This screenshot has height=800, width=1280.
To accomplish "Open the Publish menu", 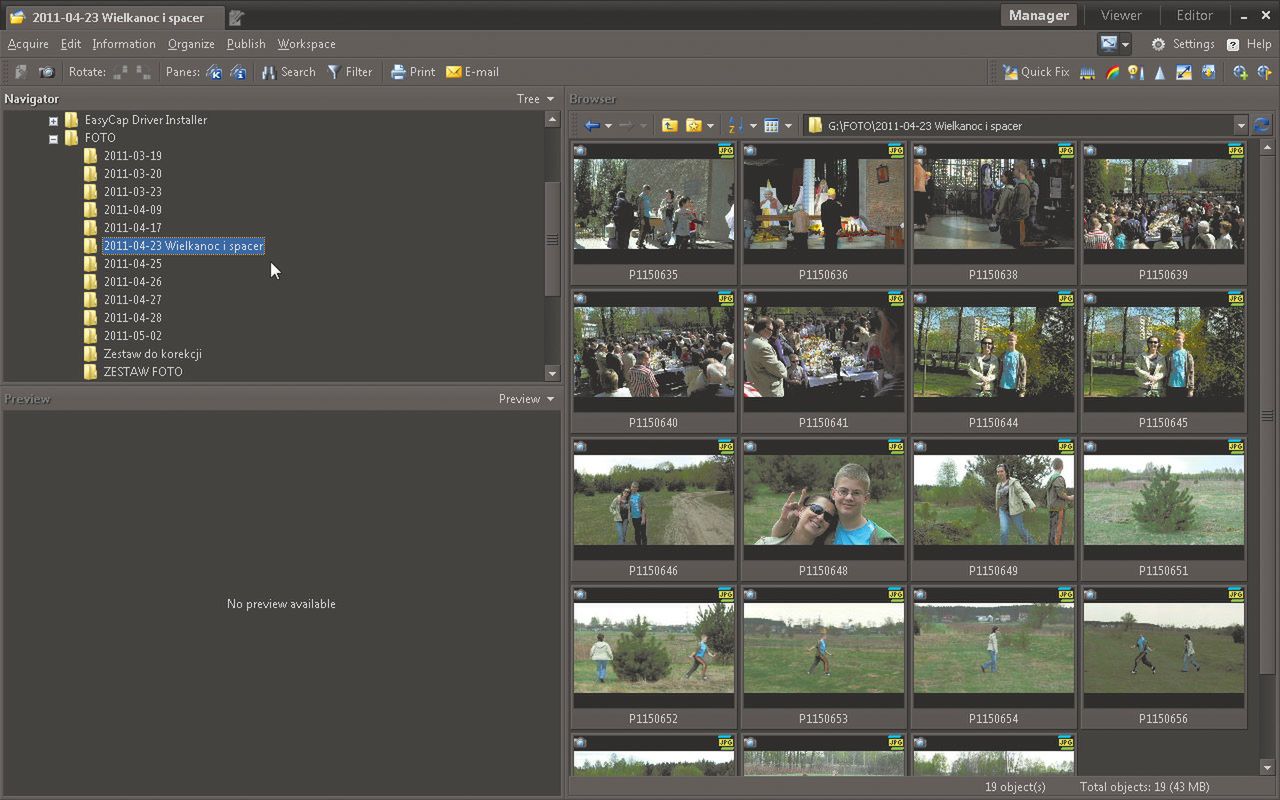I will point(246,44).
